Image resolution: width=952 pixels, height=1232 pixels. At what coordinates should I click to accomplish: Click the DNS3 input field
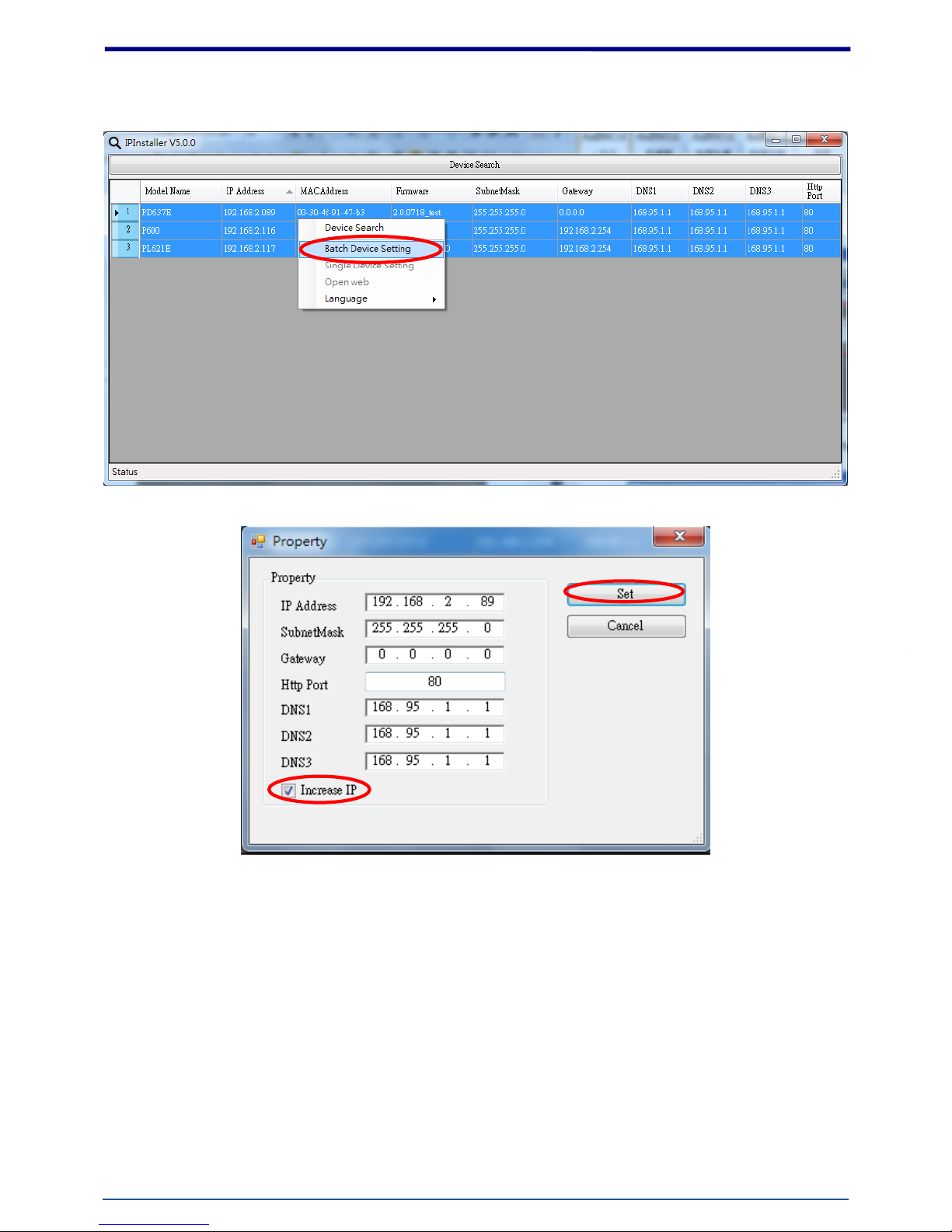point(435,761)
